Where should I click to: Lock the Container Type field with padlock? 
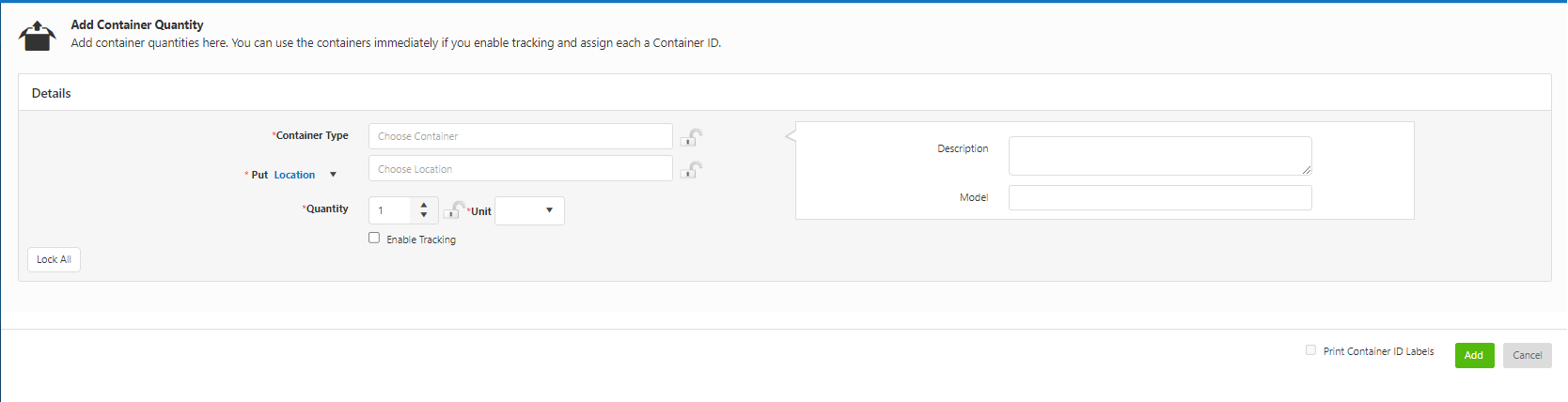tap(691, 137)
